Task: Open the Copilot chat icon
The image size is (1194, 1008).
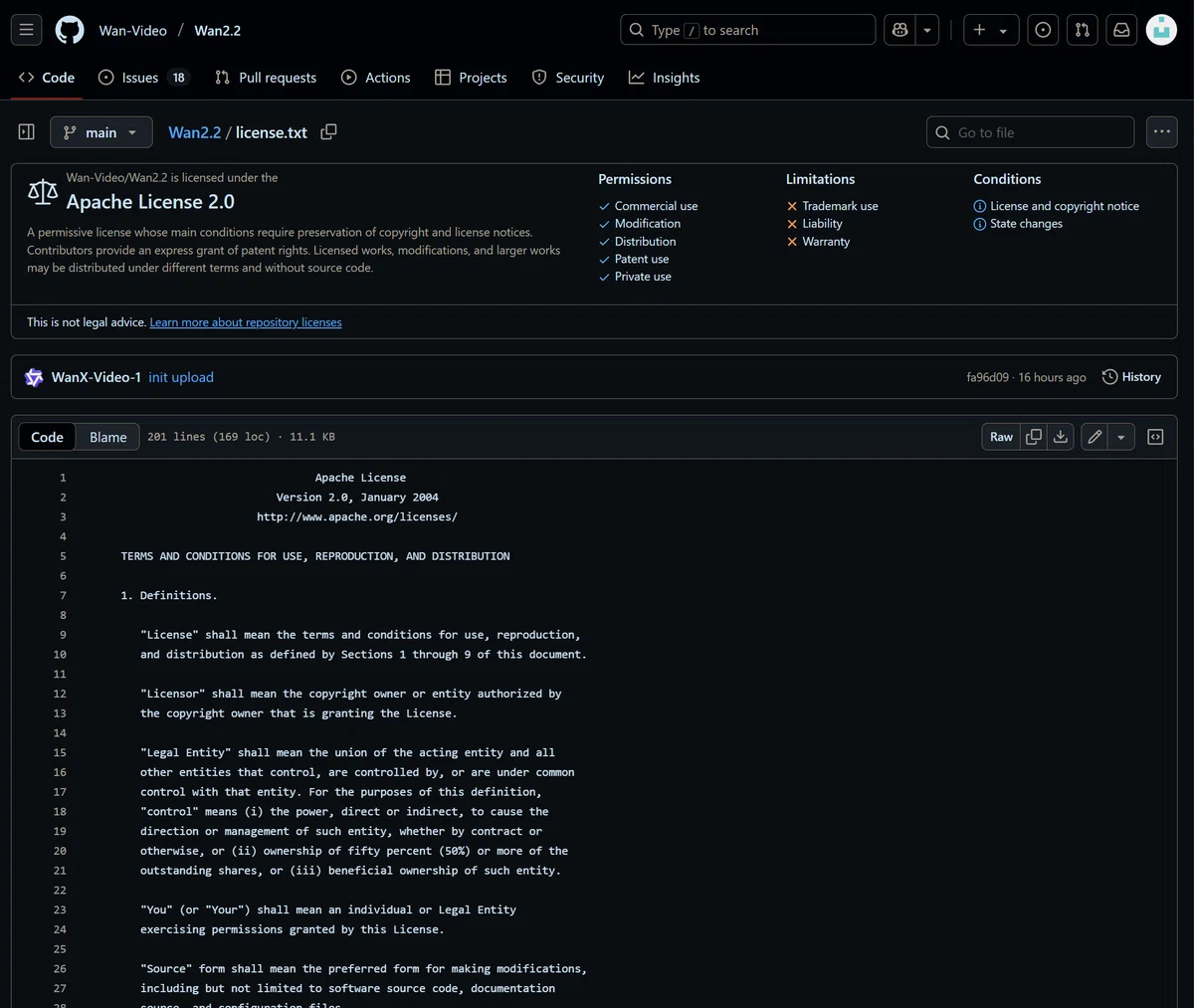Action: [x=900, y=30]
